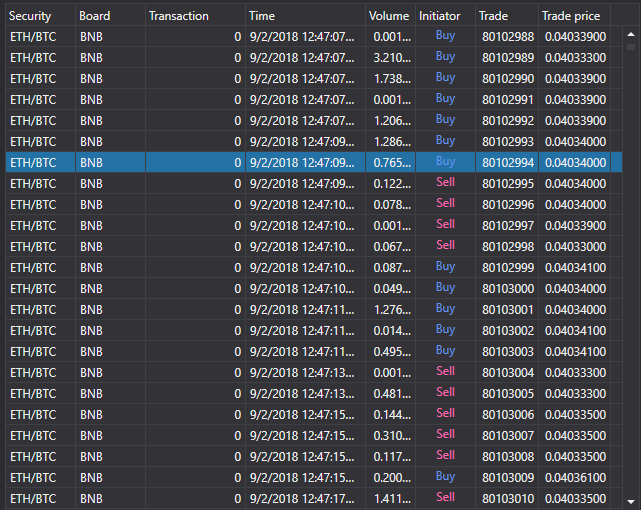The image size is (641, 510).
Task: Sort by the Volume column header
Action: 390,16
